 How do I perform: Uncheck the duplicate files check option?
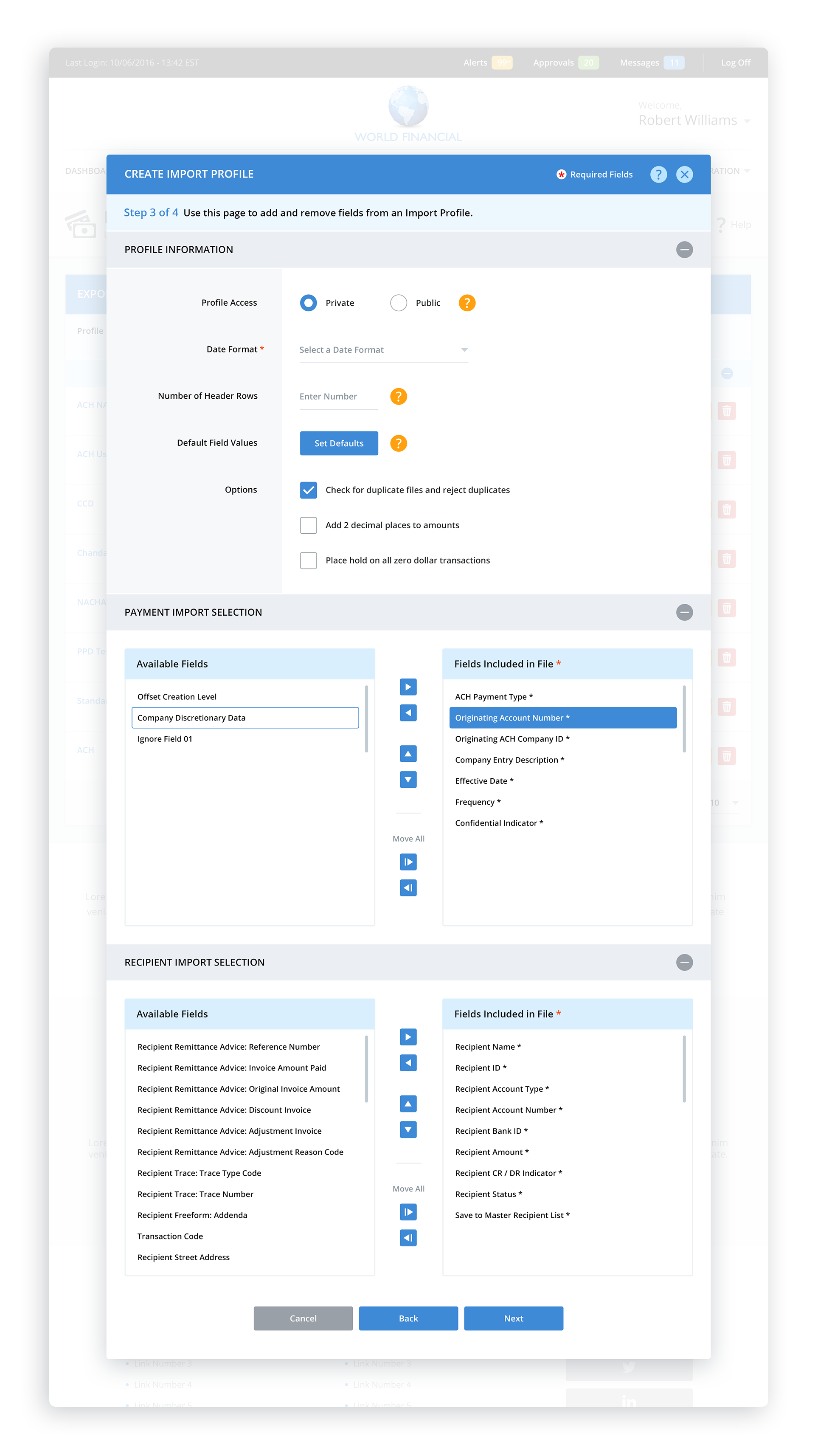pos(308,490)
